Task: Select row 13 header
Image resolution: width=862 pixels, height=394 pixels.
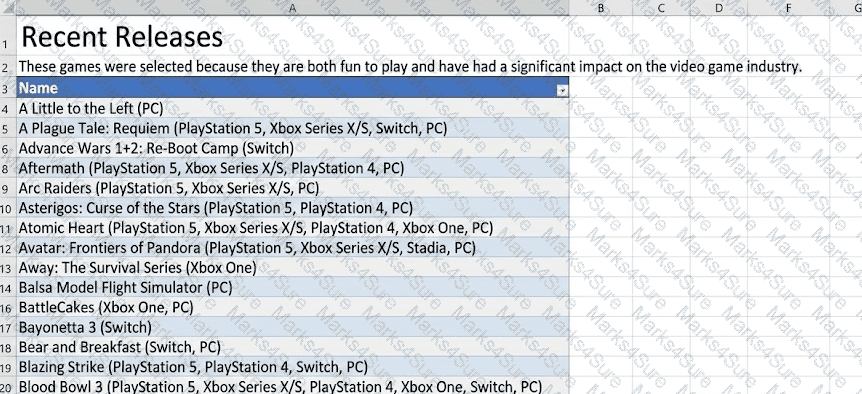Action: [x=8, y=268]
